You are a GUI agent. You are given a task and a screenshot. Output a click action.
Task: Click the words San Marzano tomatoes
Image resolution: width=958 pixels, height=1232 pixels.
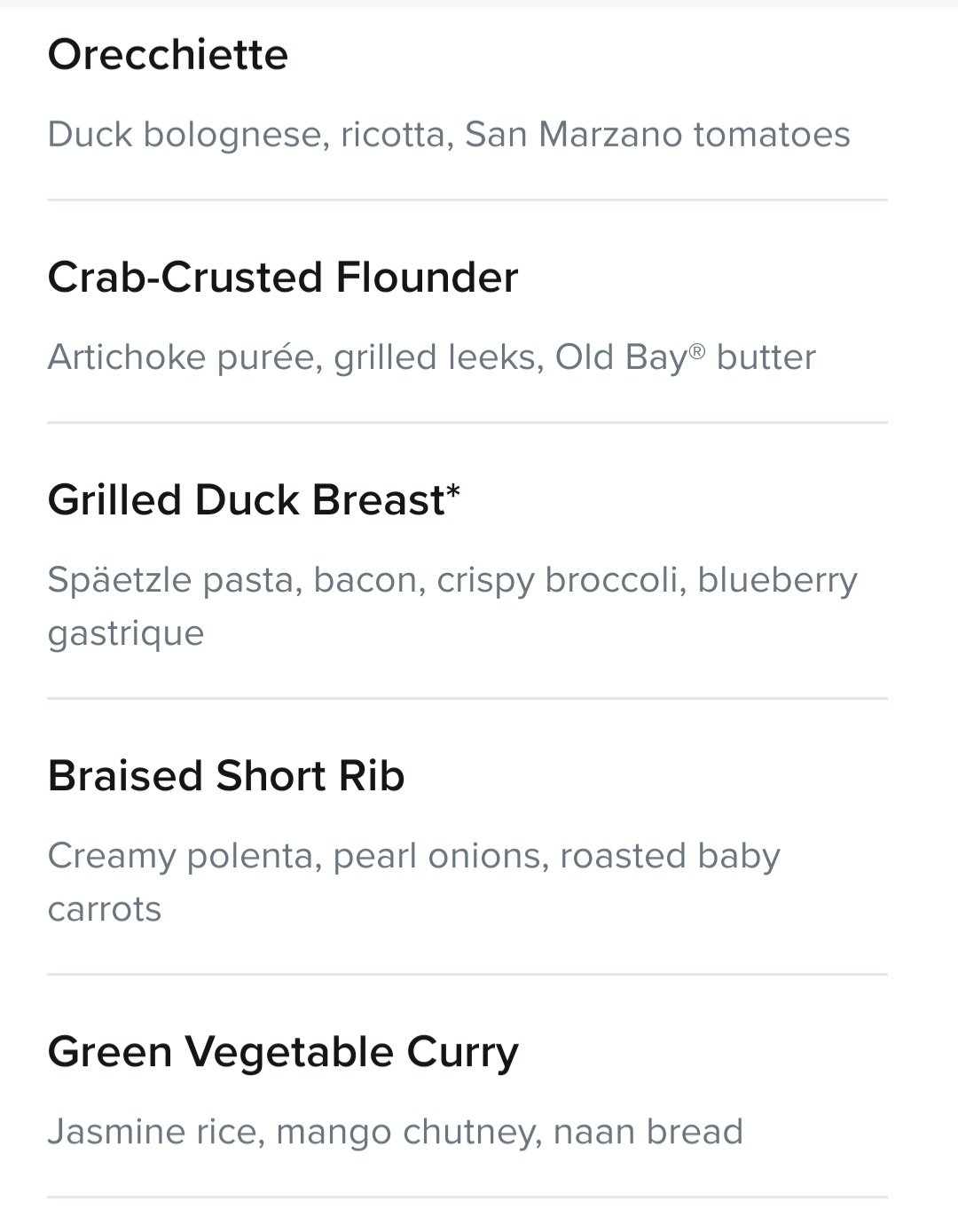(657, 135)
